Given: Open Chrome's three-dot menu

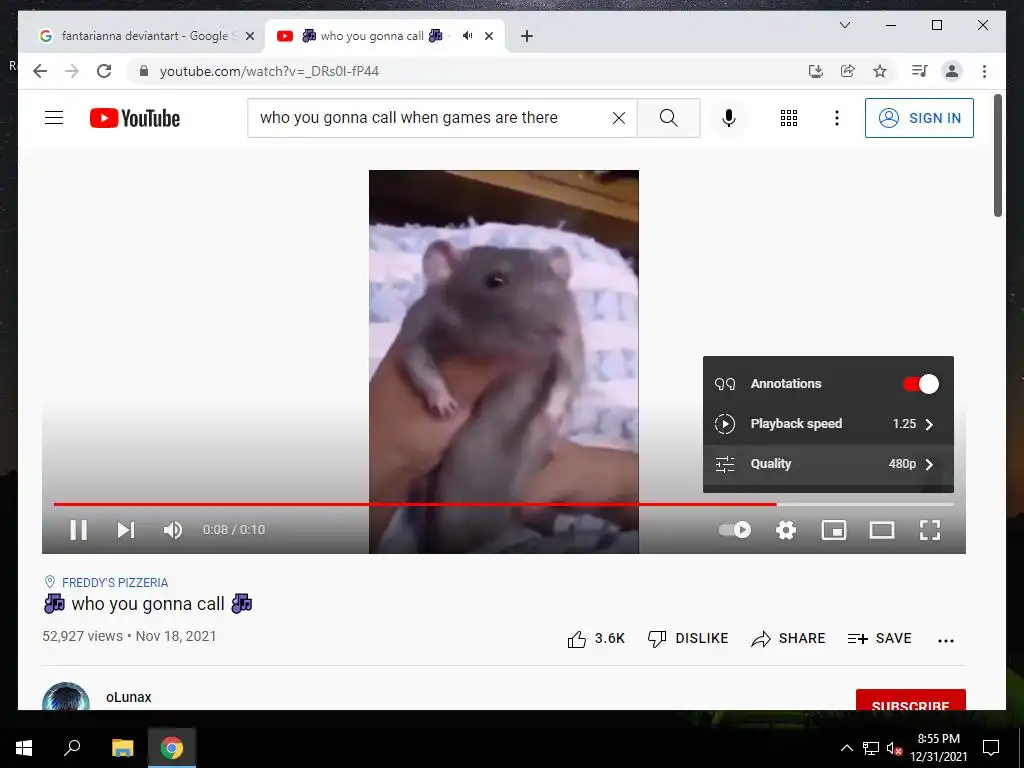Looking at the screenshot, I should [984, 71].
